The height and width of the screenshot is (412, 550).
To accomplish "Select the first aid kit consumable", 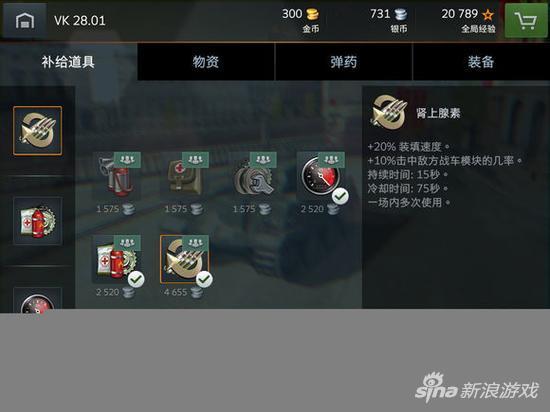I will (185, 176).
